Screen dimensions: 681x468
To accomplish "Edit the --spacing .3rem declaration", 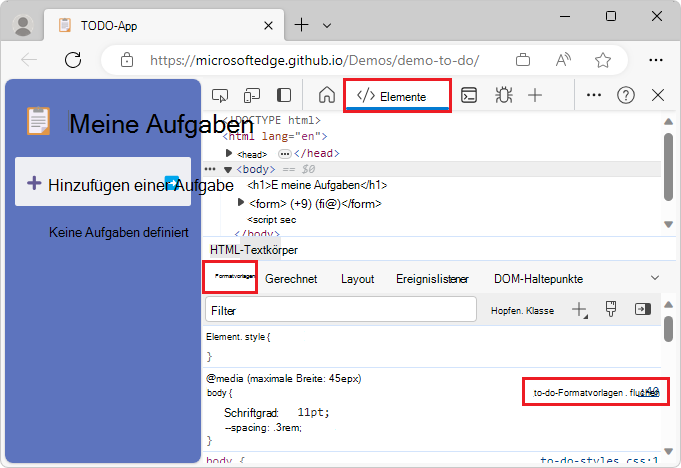I will [x=263, y=428].
